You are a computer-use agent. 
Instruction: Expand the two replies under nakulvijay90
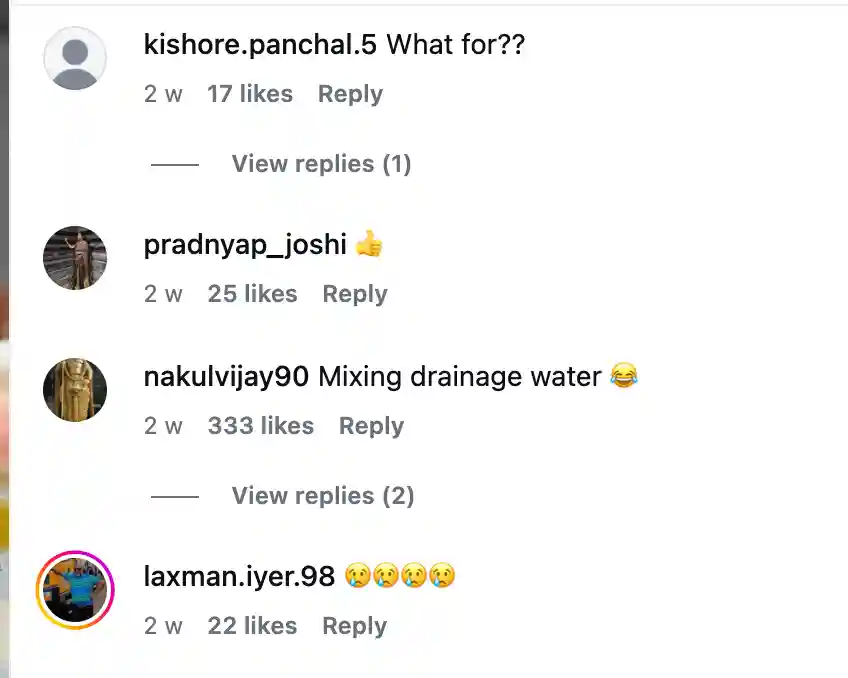(322, 496)
